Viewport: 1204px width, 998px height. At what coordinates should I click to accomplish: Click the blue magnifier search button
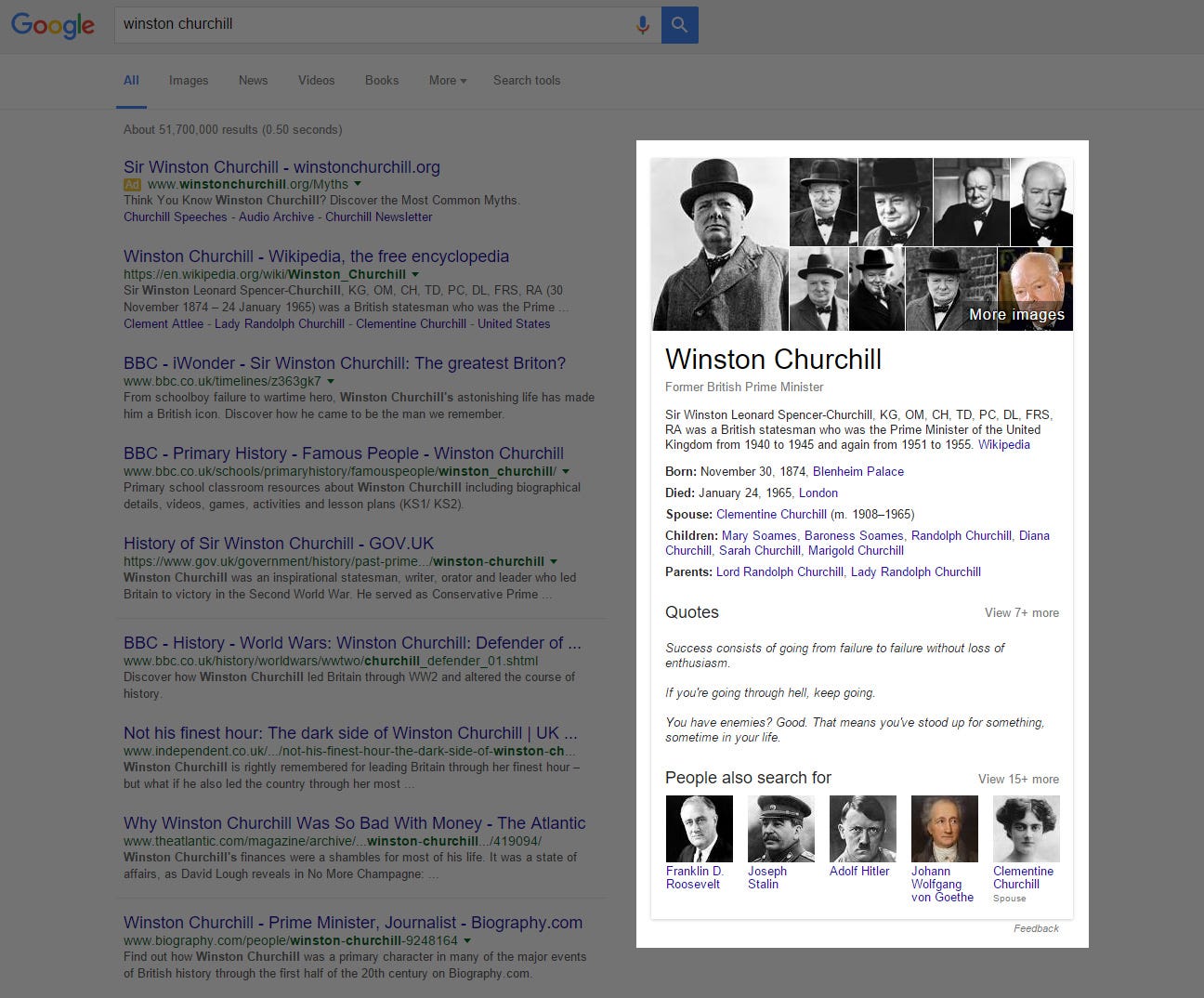pos(680,25)
